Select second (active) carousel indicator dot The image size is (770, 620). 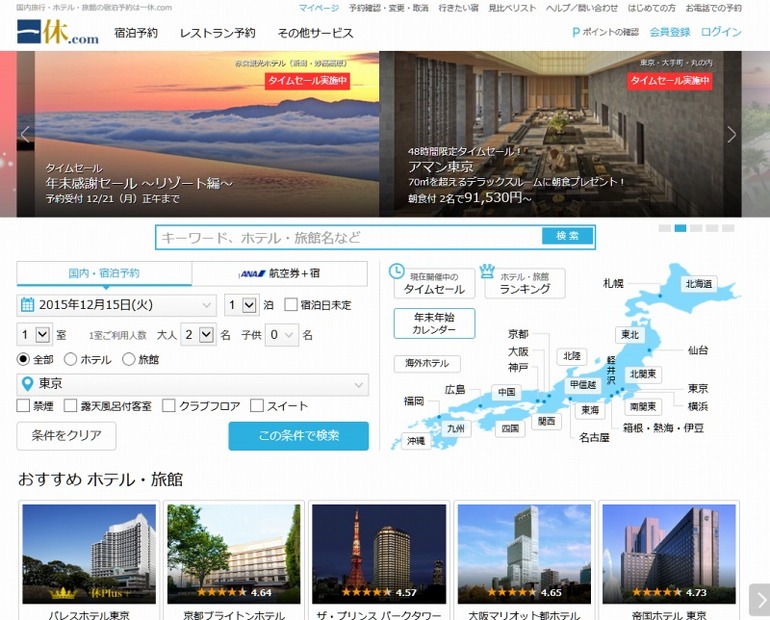coord(680,228)
